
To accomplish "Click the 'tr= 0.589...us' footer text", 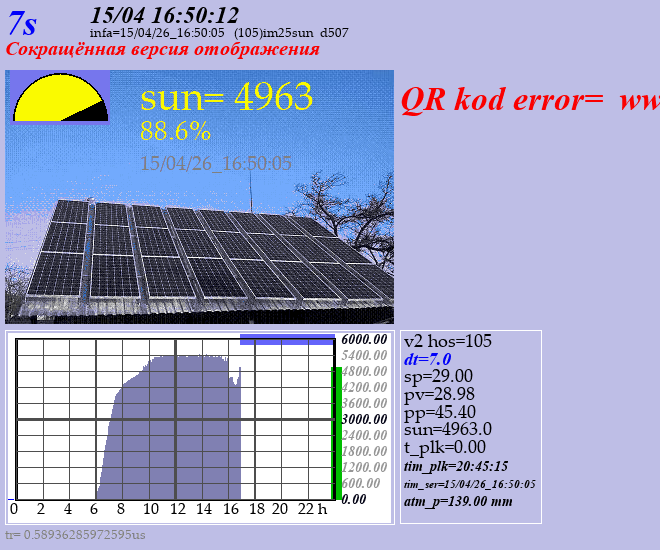I will coord(75,535).
